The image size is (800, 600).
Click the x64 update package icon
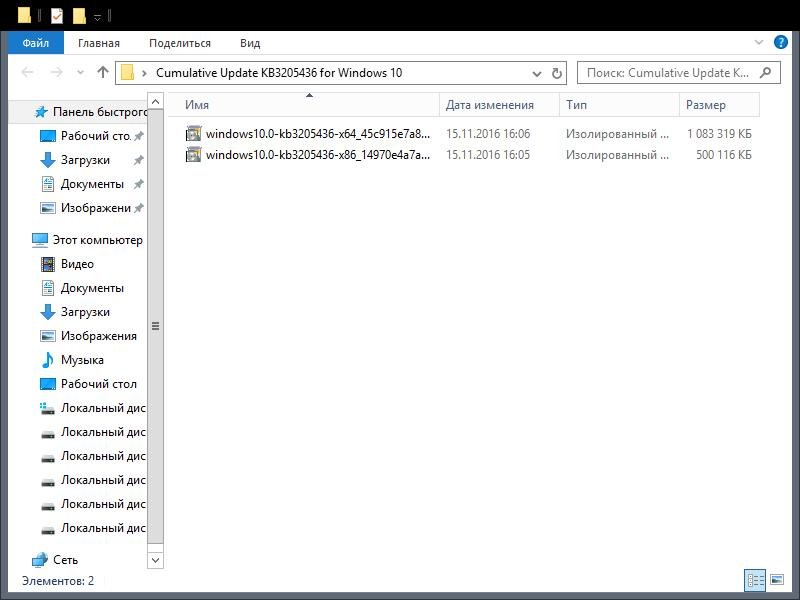point(193,134)
